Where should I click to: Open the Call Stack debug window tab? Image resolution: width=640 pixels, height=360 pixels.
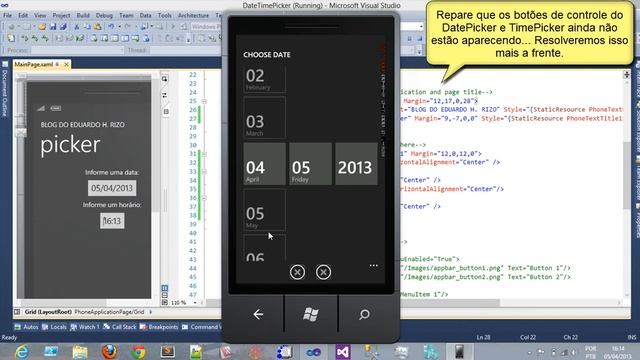pyautogui.click(x=120, y=327)
